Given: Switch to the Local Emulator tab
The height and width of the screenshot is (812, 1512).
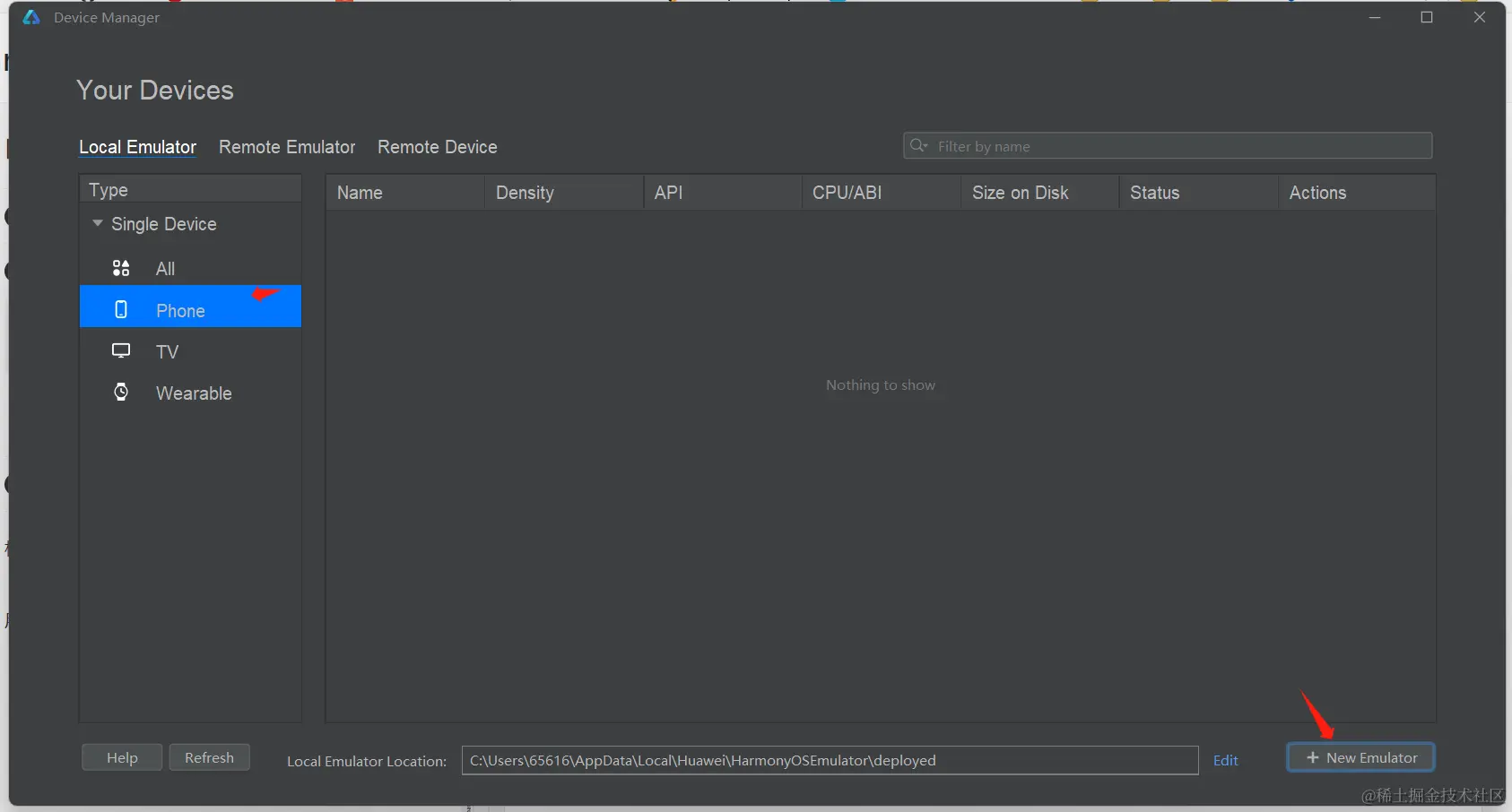Looking at the screenshot, I should [137, 147].
